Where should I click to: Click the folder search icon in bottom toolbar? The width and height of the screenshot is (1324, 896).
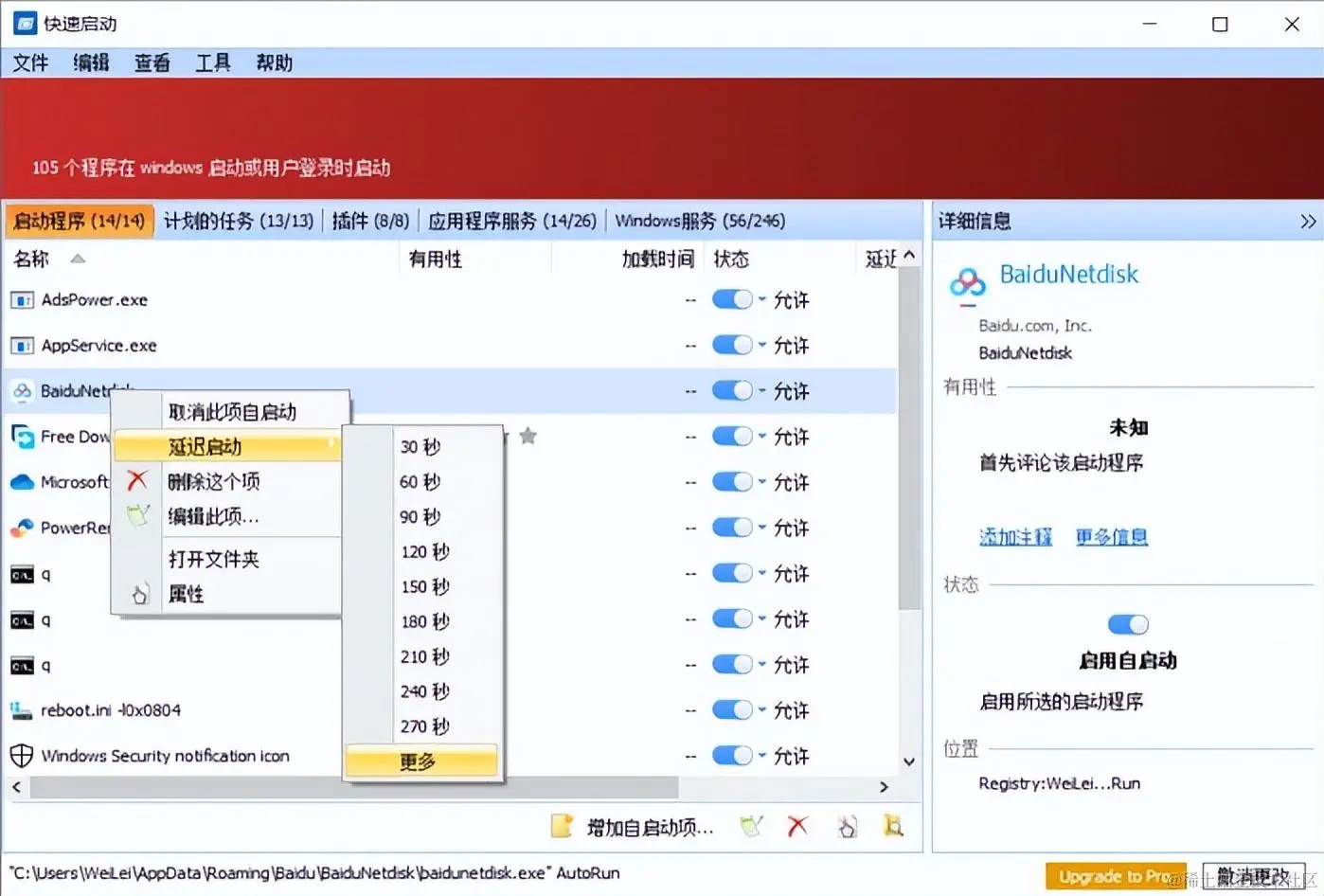[x=893, y=826]
